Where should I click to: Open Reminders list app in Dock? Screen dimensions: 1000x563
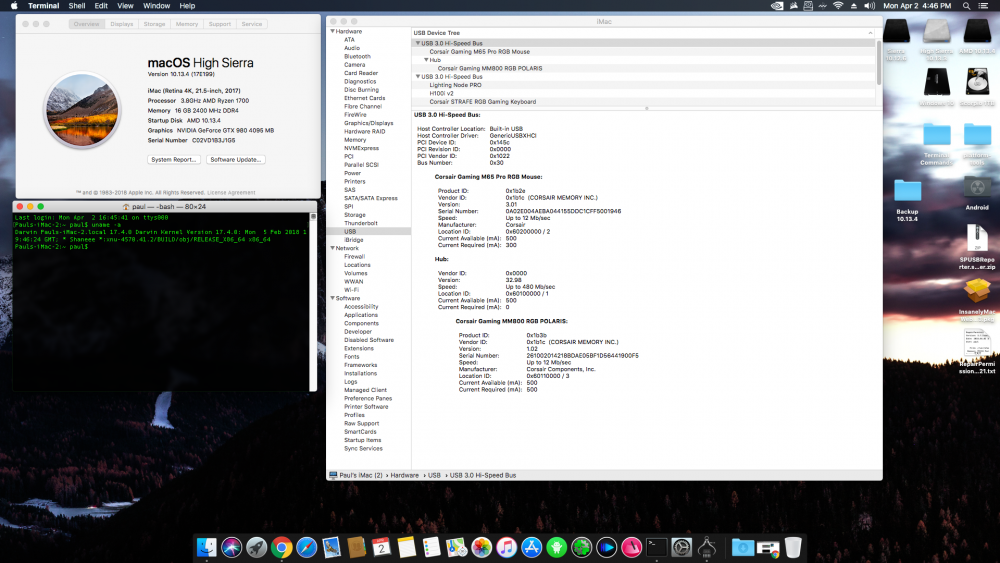click(431, 547)
